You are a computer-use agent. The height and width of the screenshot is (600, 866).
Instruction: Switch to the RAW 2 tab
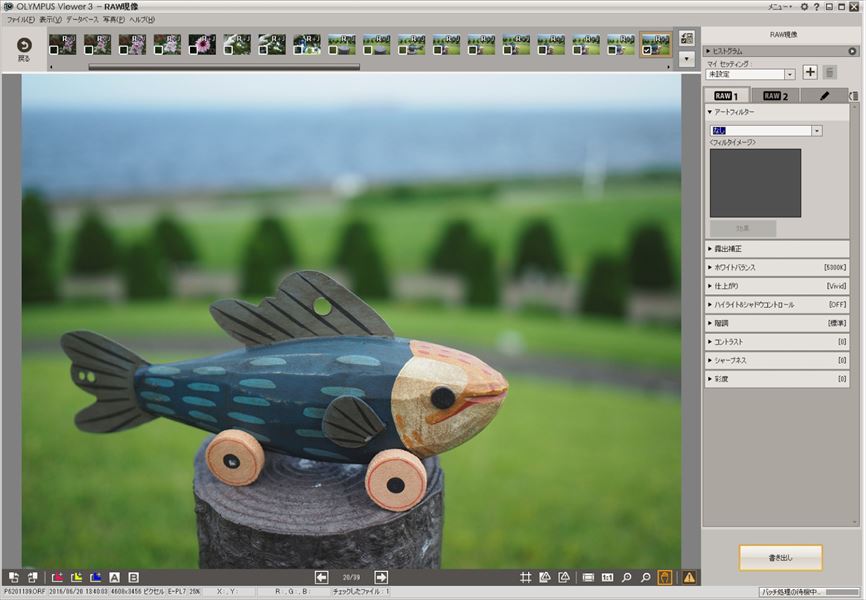[x=775, y=96]
